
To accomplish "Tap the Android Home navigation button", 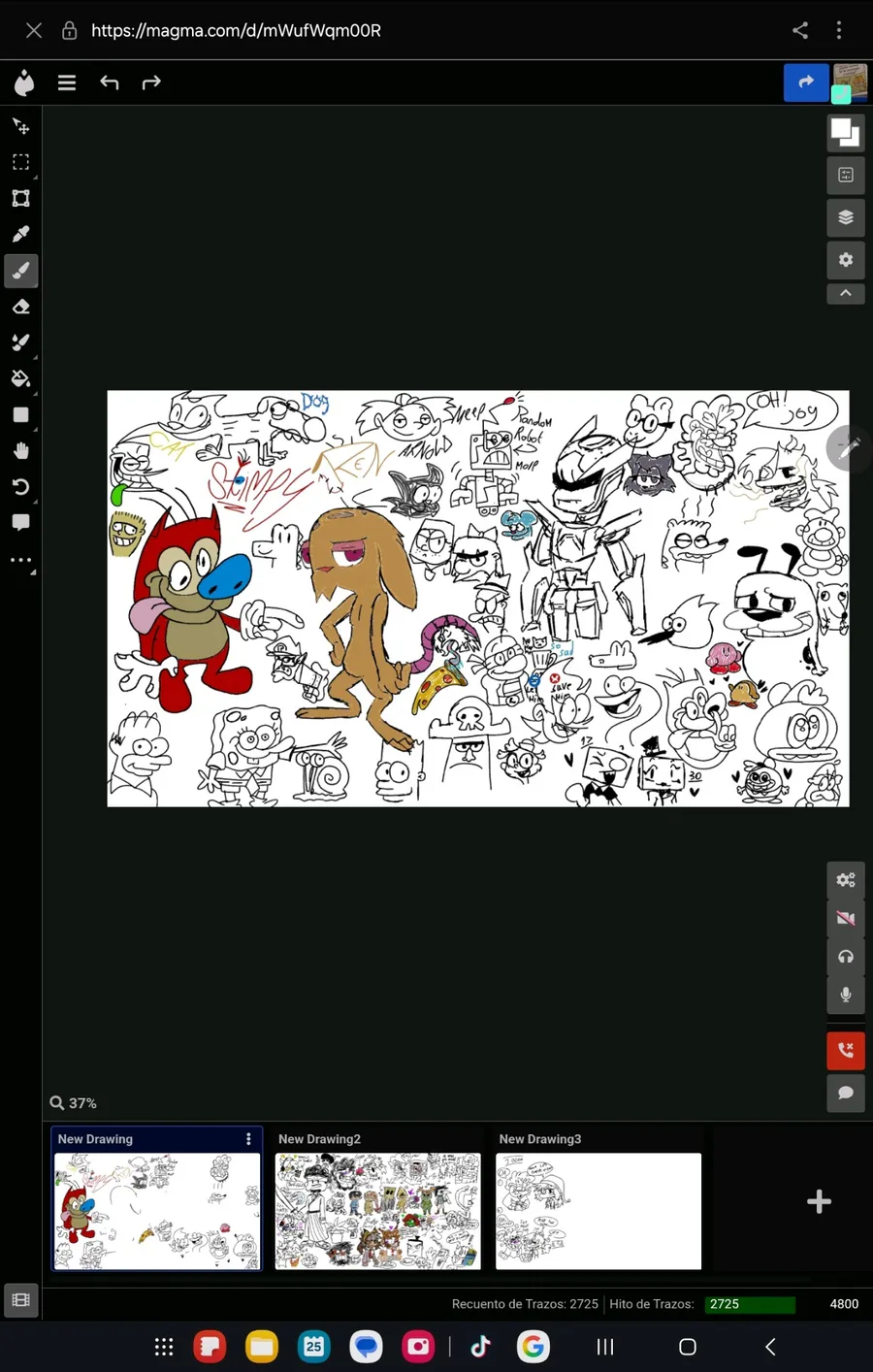I will [688, 1347].
